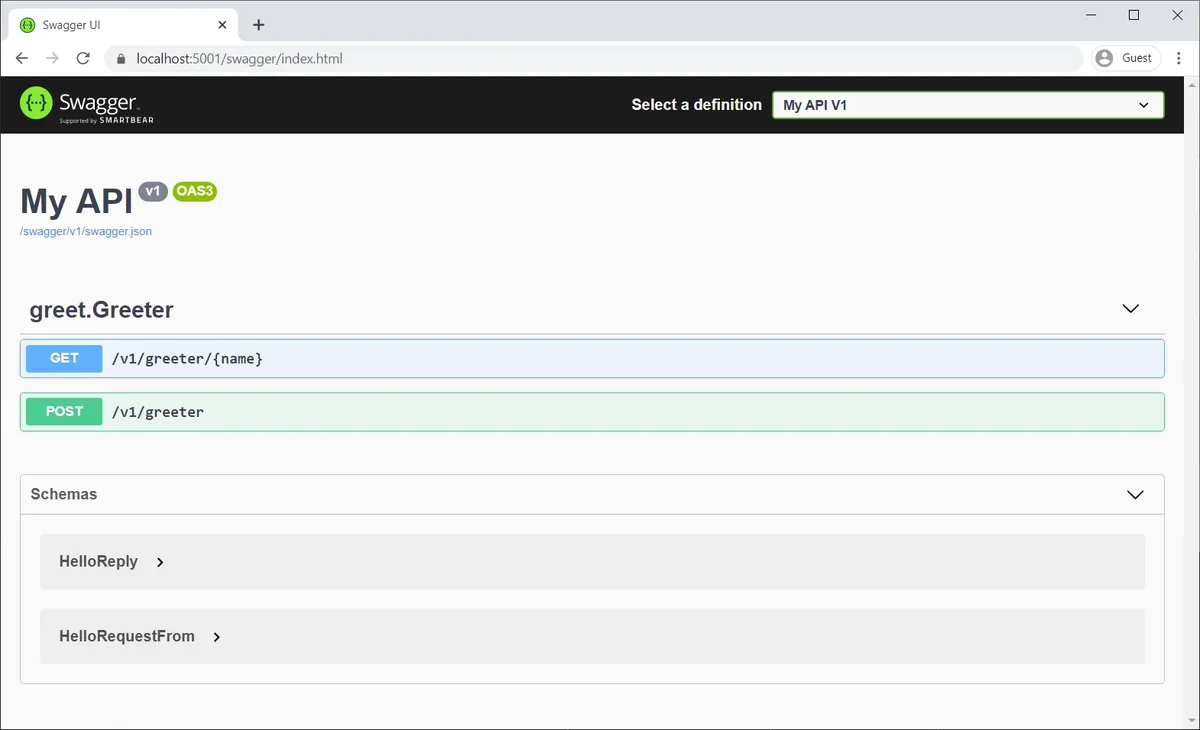Viewport: 1200px width, 730px height.
Task: Open a new browser tab
Action: [258, 24]
